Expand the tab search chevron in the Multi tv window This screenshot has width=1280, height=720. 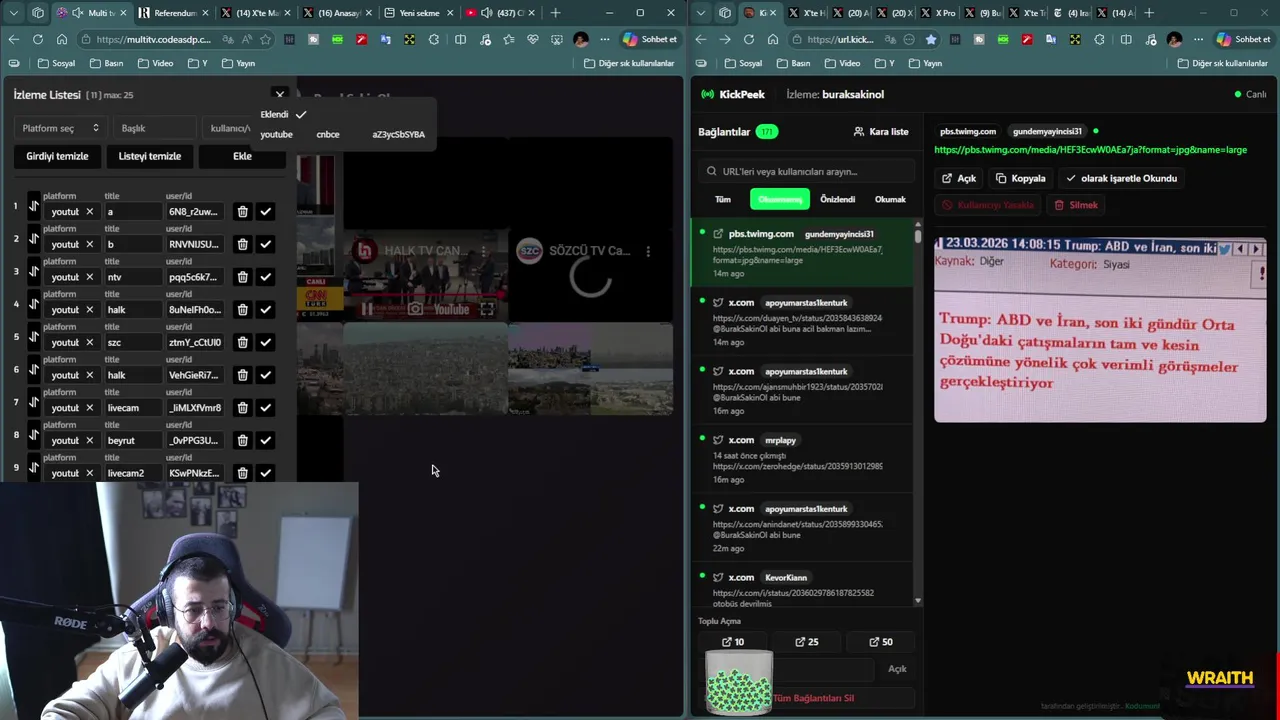13,13
